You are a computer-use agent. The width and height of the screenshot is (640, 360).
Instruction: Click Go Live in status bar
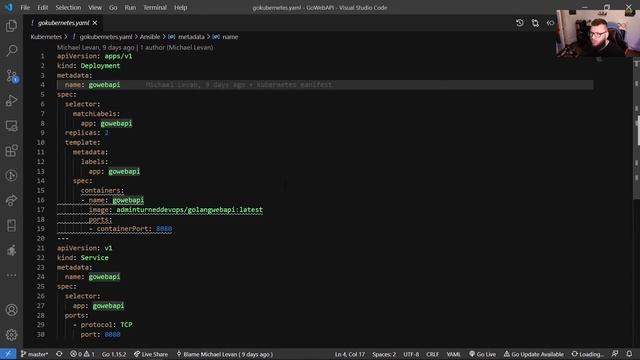click(x=482, y=354)
